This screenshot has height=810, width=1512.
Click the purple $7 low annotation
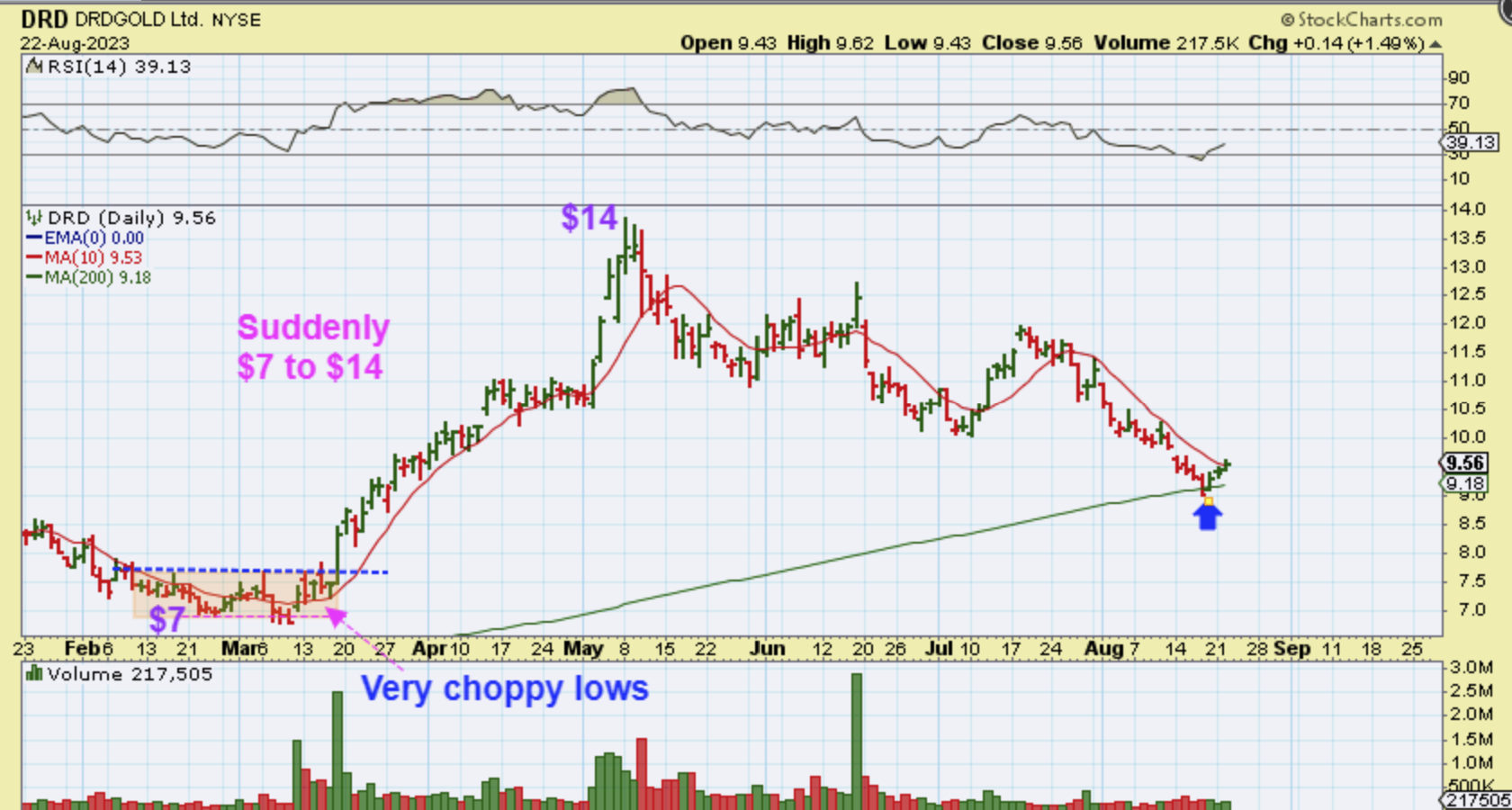166,619
